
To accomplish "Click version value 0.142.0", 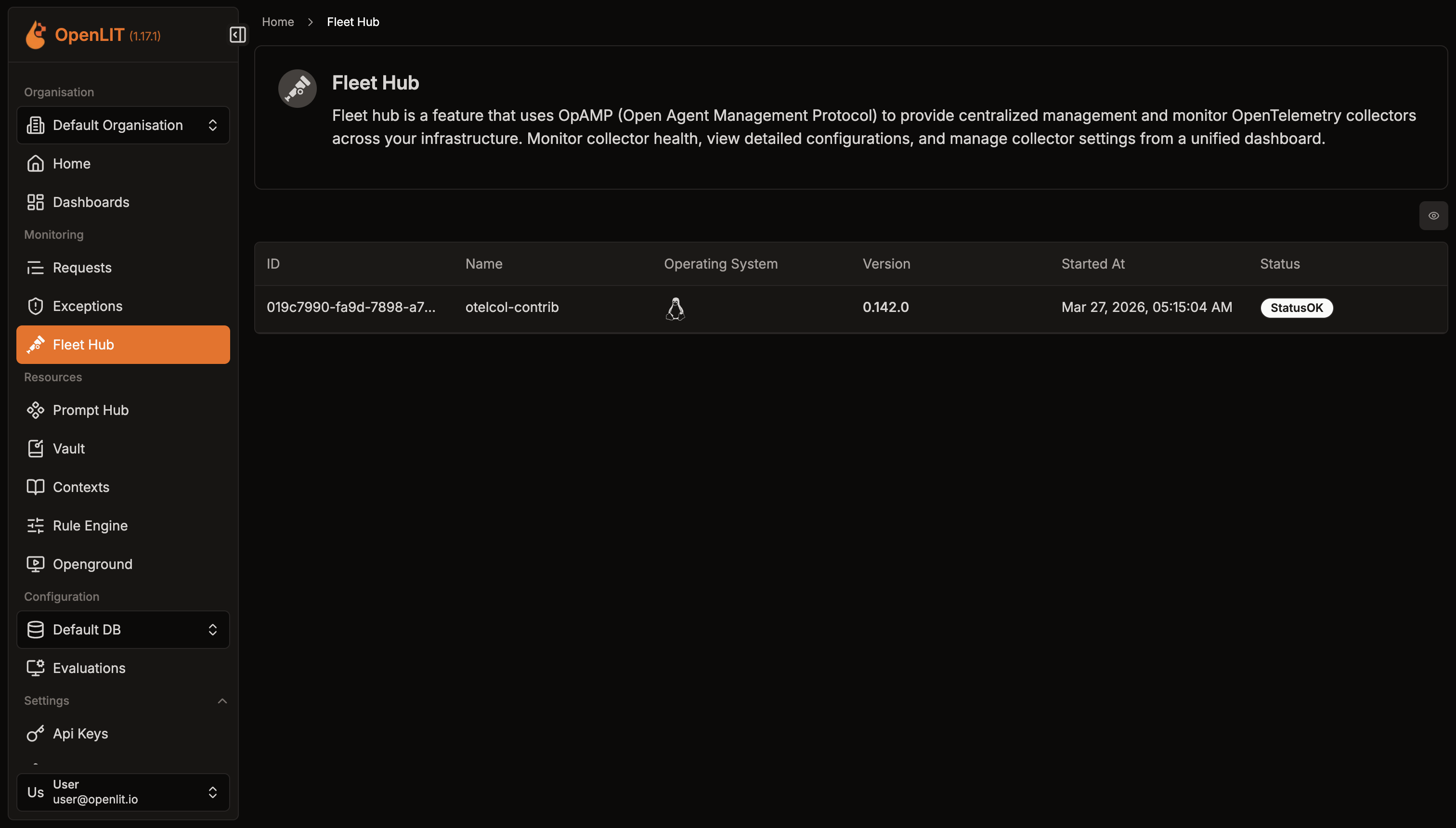I will click(x=885, y=307).
